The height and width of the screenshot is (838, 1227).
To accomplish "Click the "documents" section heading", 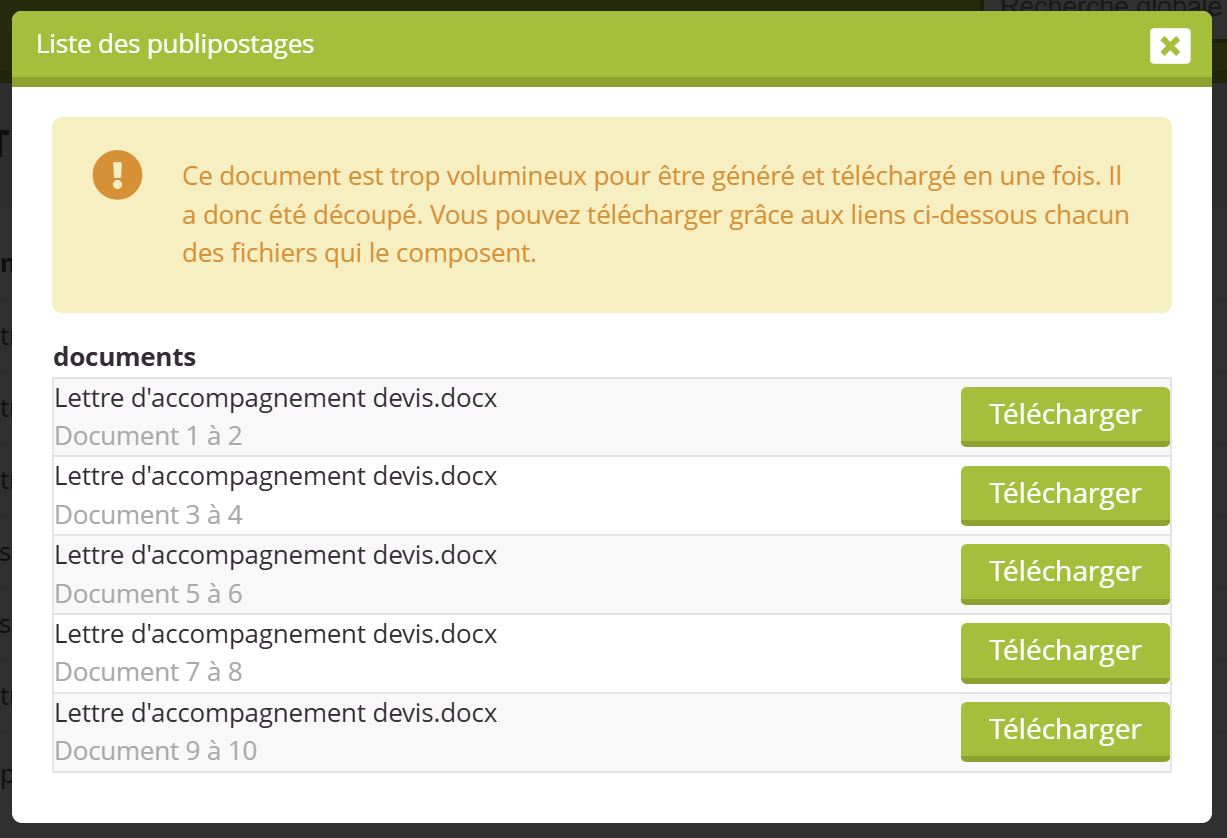I will 124,357.
